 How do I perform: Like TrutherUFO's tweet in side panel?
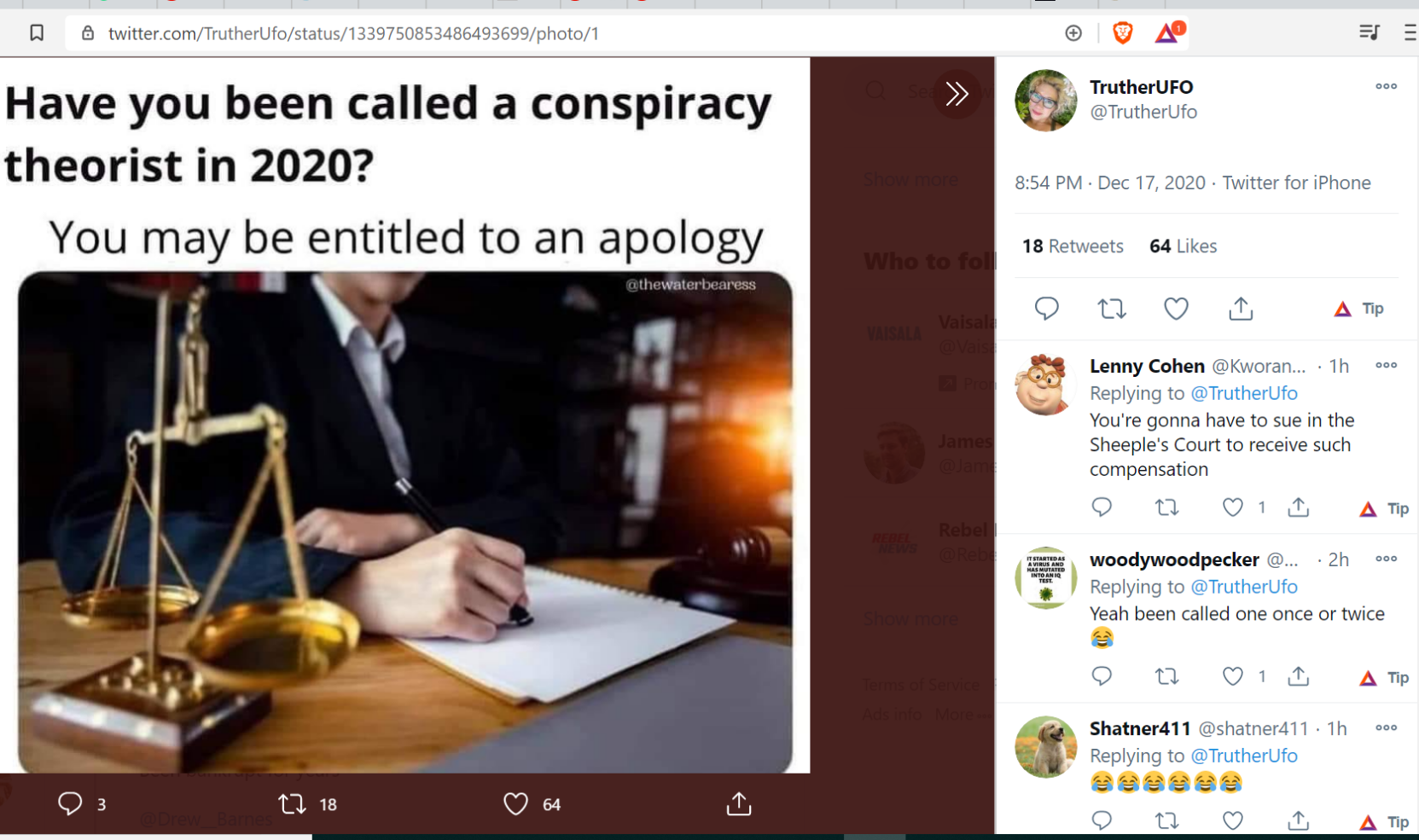coord(1176,309)
